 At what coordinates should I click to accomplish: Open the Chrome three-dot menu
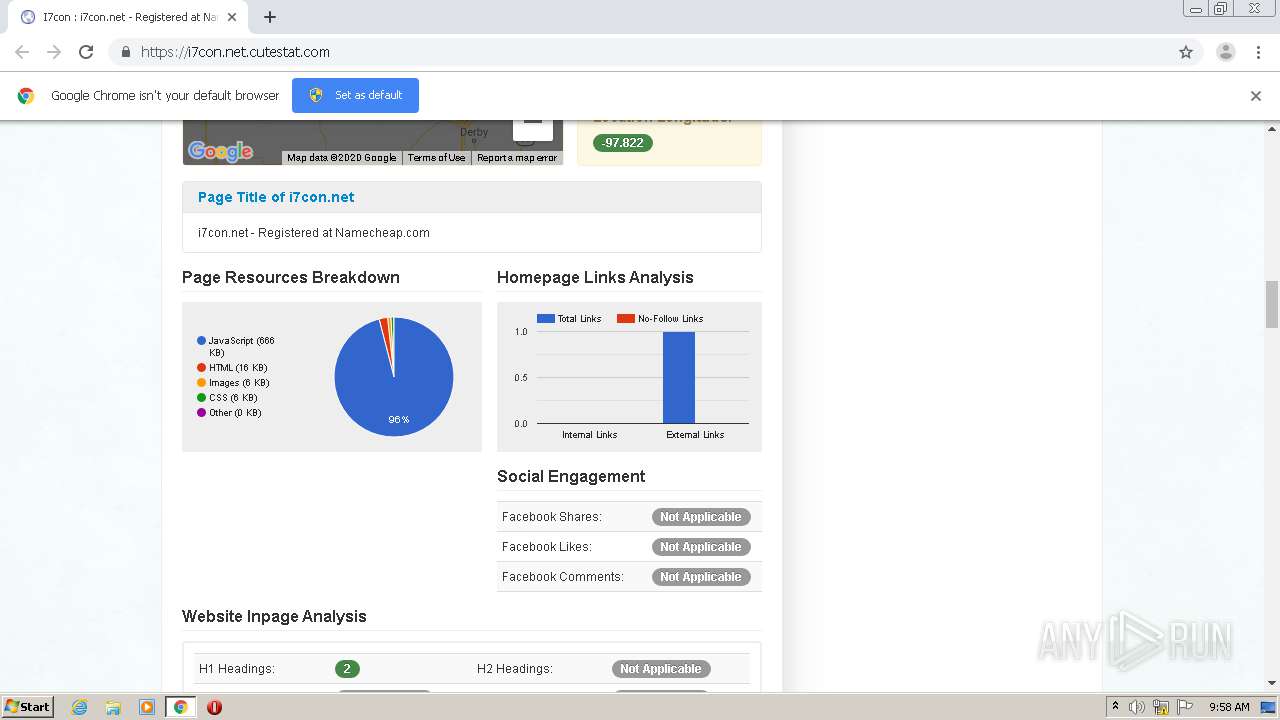point(1258,52)
